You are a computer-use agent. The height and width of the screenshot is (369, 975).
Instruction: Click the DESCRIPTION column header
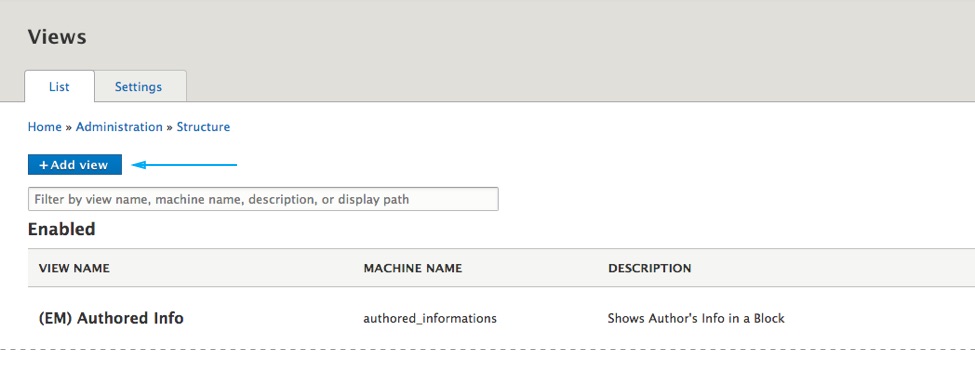pyautogui.click(x=650, y=268)
